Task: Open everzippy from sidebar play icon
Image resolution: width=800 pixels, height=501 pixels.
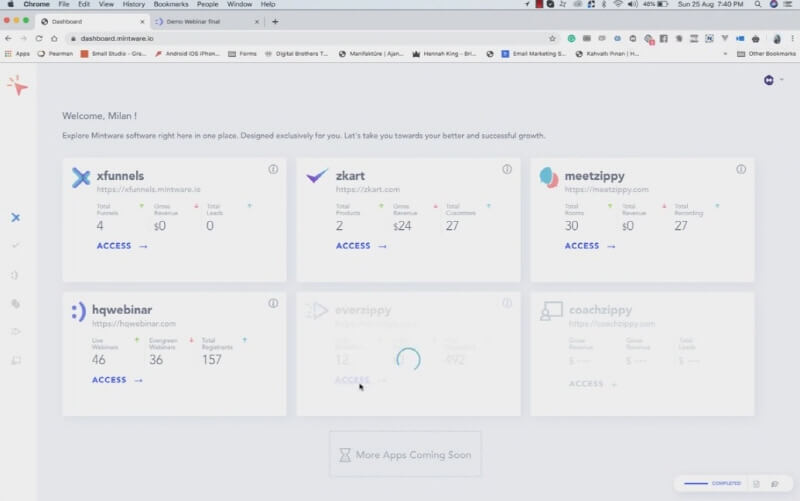Action: 16,332
